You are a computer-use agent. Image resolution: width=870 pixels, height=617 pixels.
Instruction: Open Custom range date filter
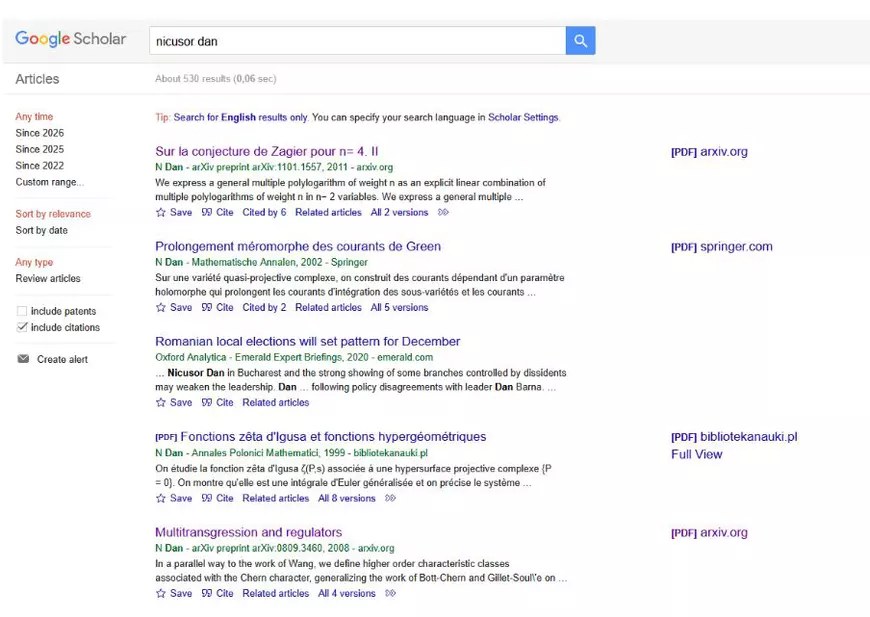pyautogui.click(x=49, y=182)
